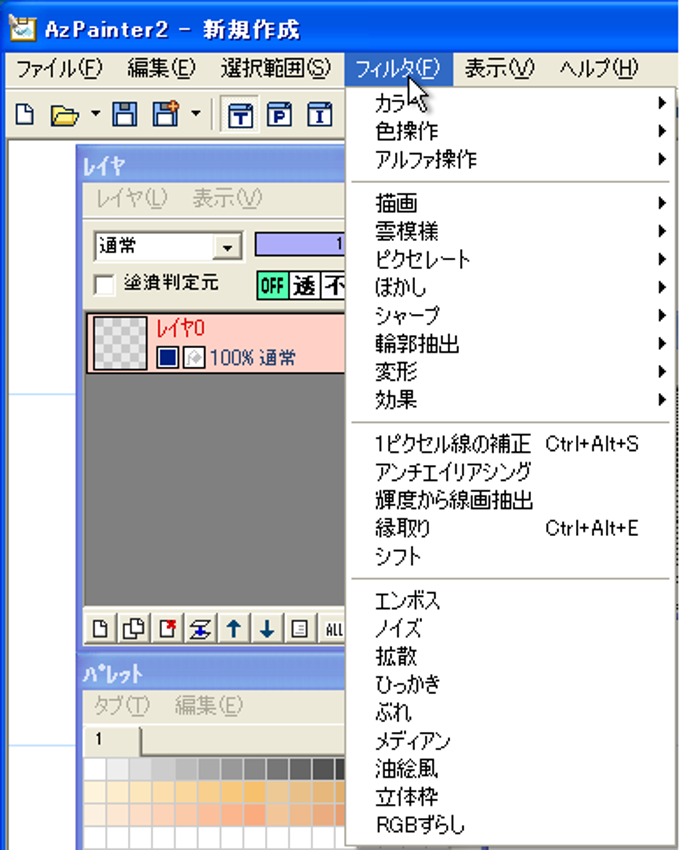Apply the ぶれ filter

(x=510, y=713)
